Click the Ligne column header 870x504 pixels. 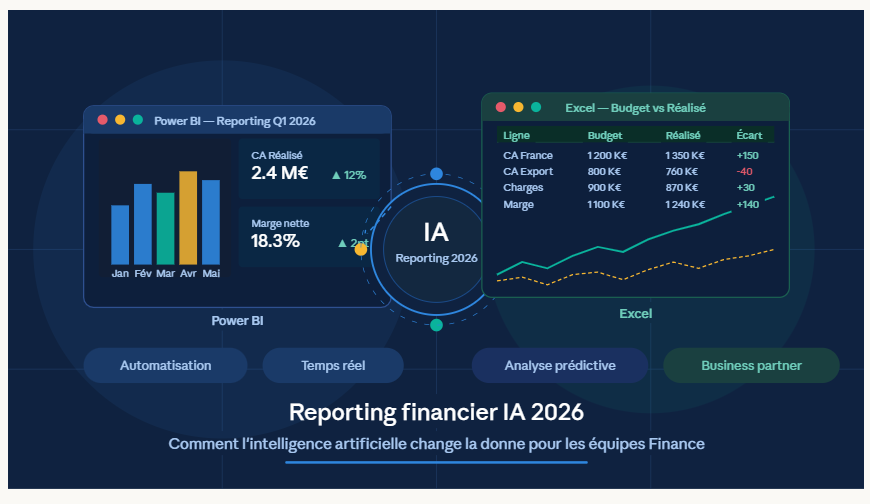click(x=516, y=135)
